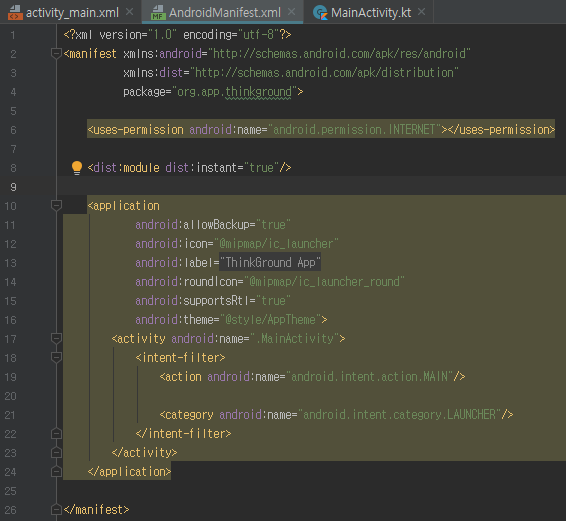Click the opening <application tag text
Viewport: 566px width, 521px height.
[123, 206]
